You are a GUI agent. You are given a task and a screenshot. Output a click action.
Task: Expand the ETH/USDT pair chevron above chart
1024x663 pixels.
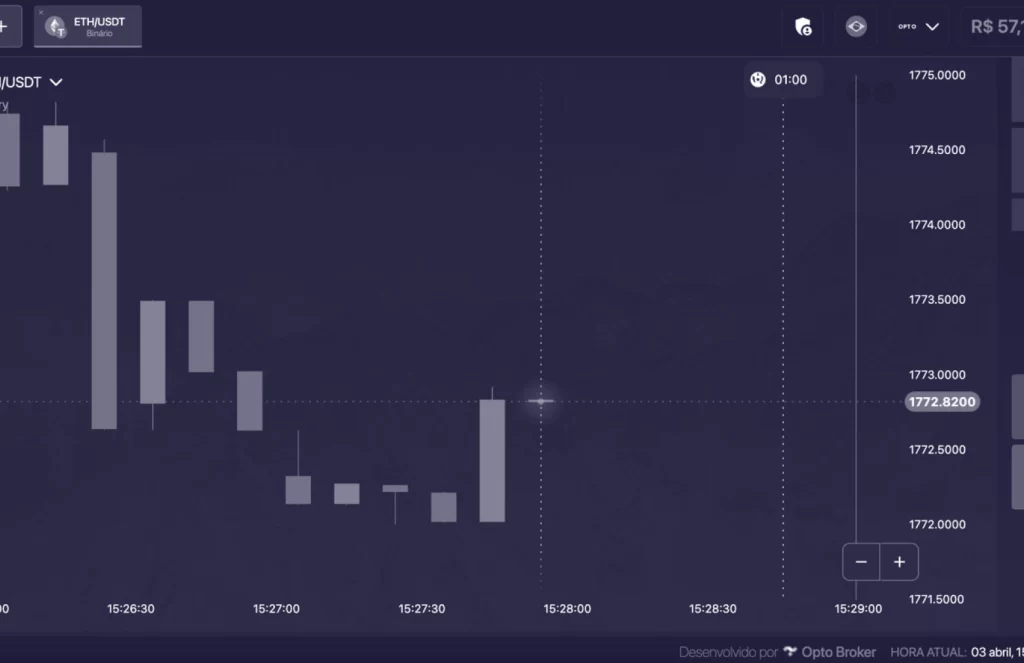[x=56, y=82]
